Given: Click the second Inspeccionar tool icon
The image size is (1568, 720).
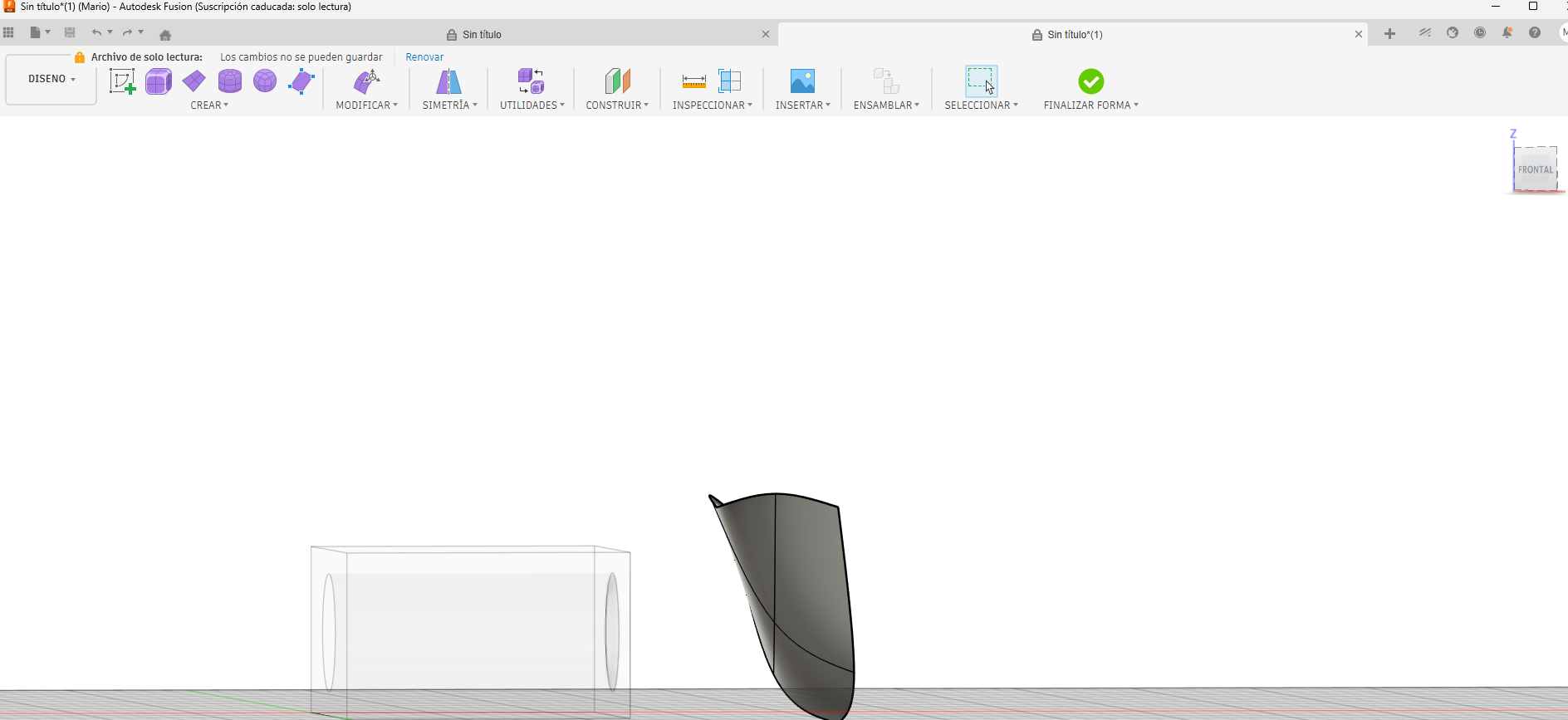Looking at the screenshot, I should coord(730,81).
